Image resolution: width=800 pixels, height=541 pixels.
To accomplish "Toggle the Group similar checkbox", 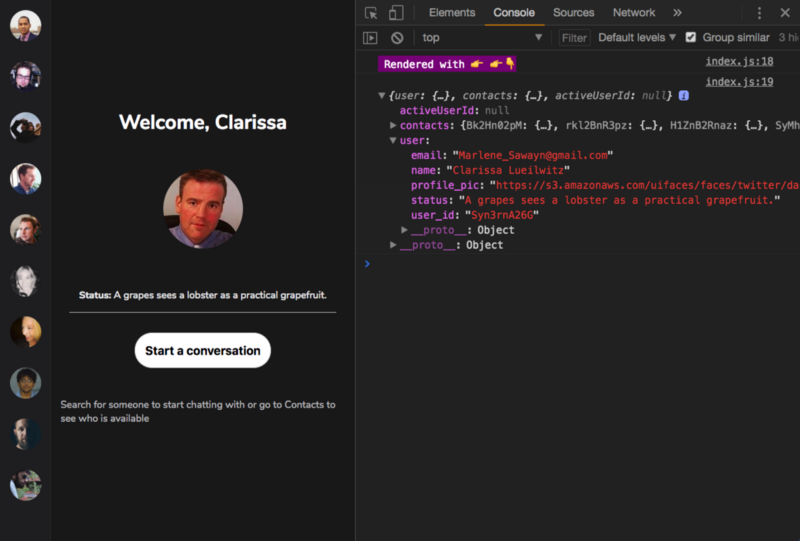I will 690,37.
